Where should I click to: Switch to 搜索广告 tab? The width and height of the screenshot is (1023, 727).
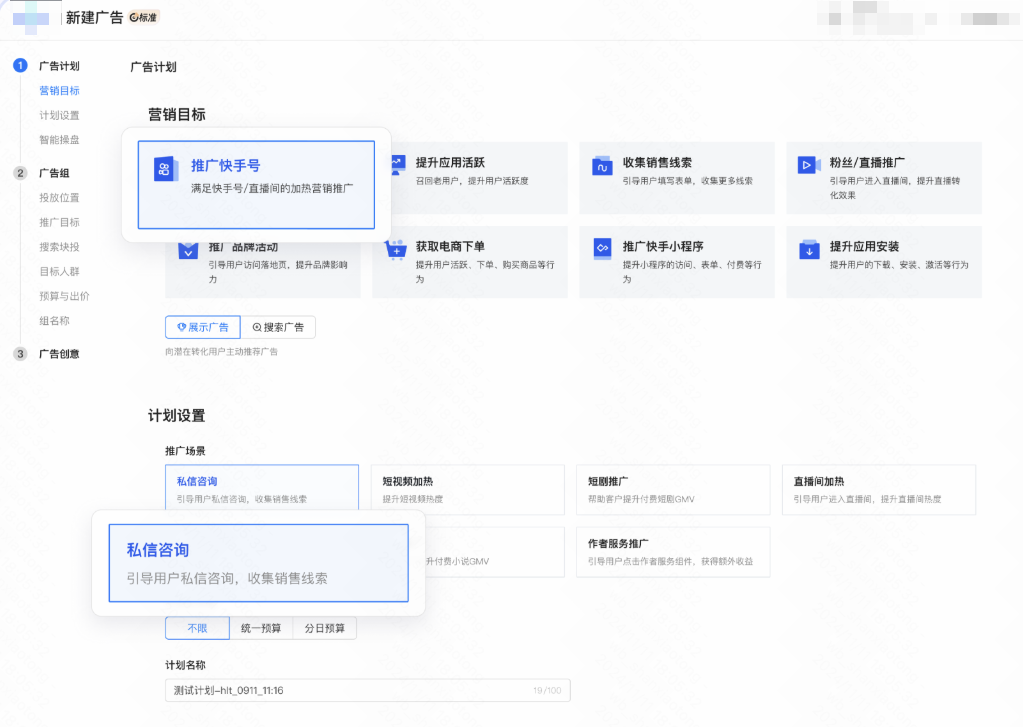(x=278, y=327)
